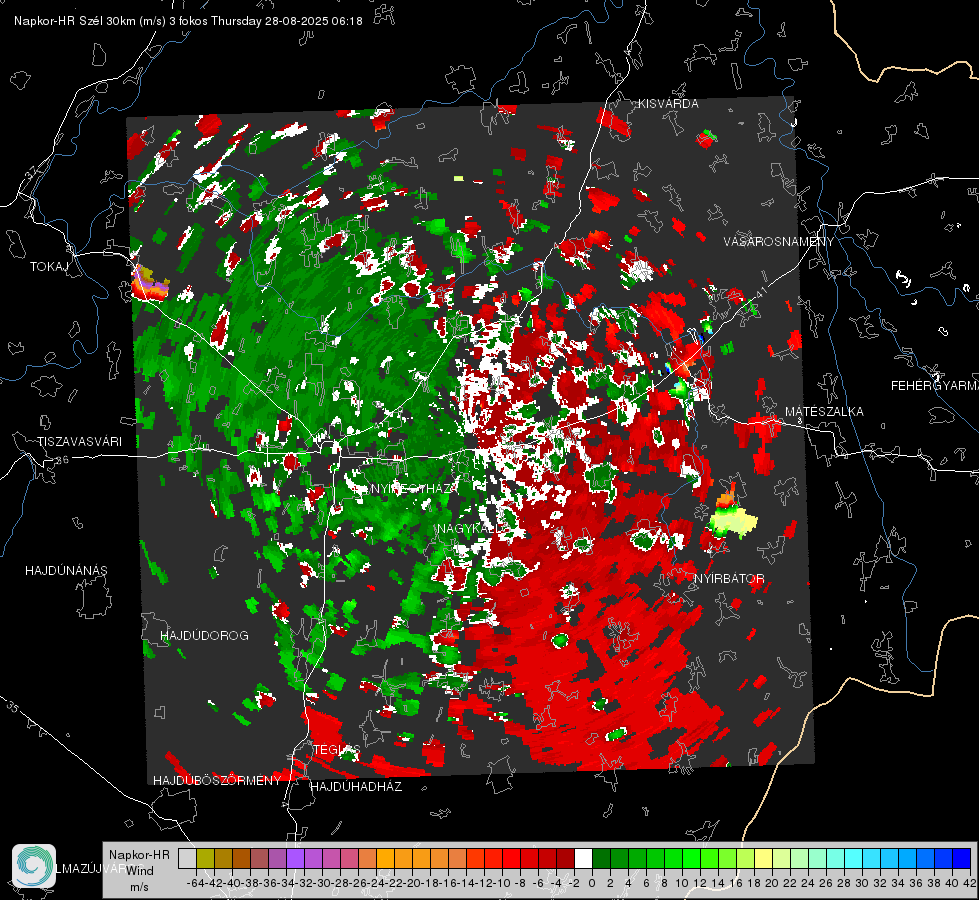
Task: Click the NYÍRBÁTOR map label
Action: [729, 579]
